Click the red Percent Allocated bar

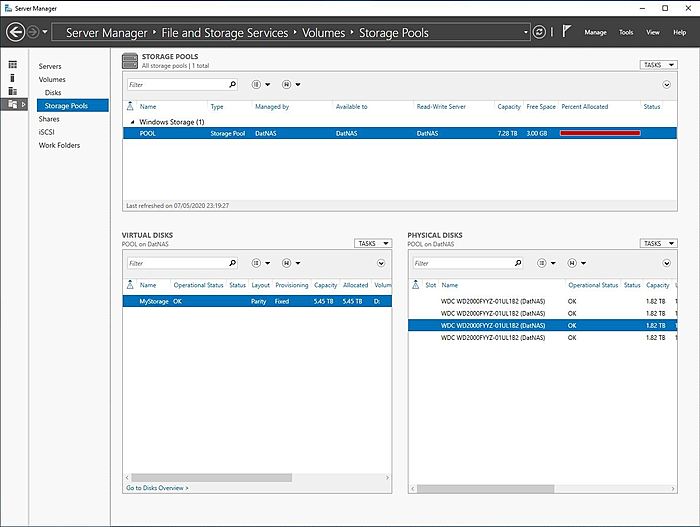coord(600,133)
